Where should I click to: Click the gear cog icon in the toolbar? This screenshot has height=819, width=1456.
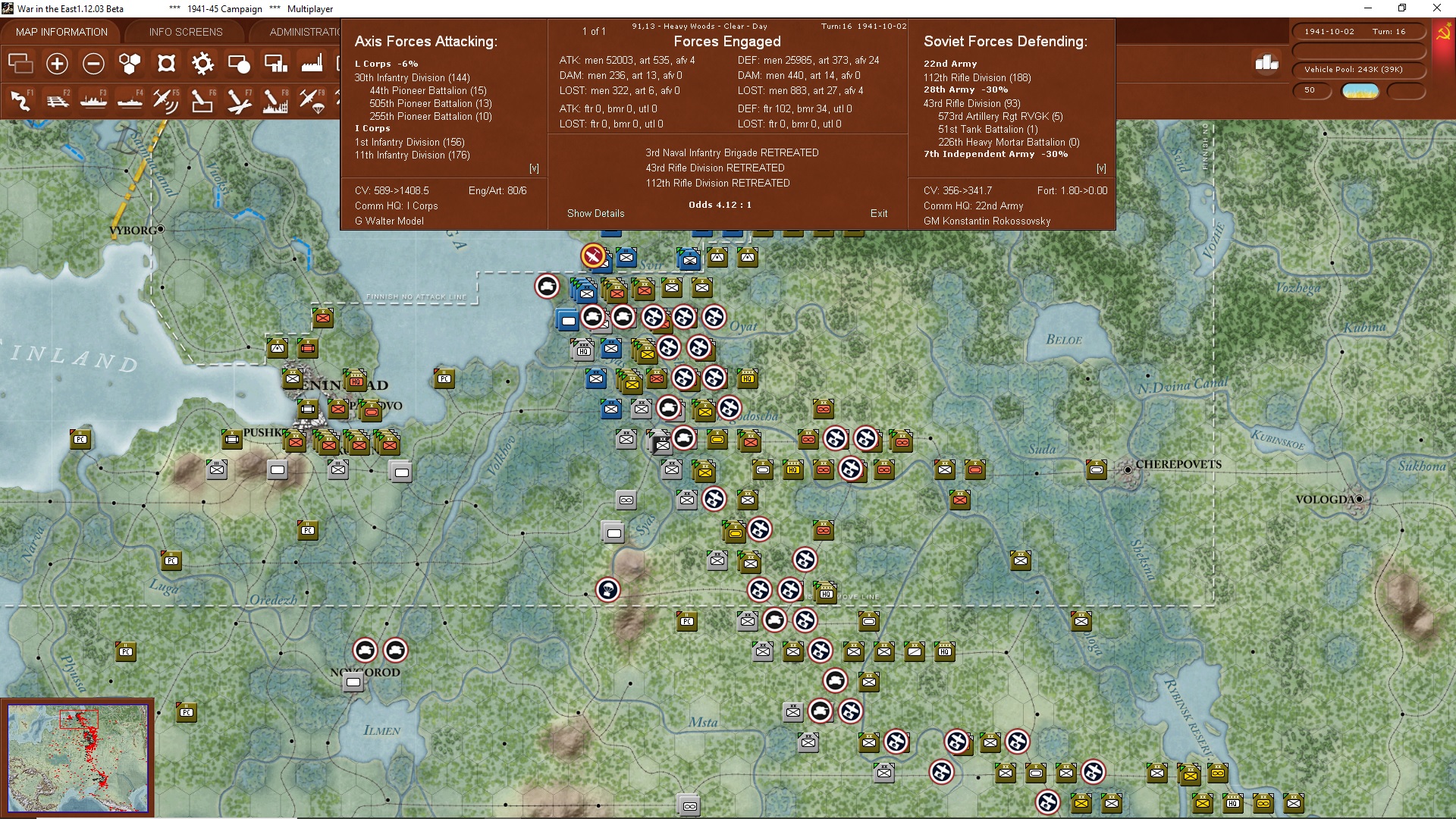(x=202, y=64)
